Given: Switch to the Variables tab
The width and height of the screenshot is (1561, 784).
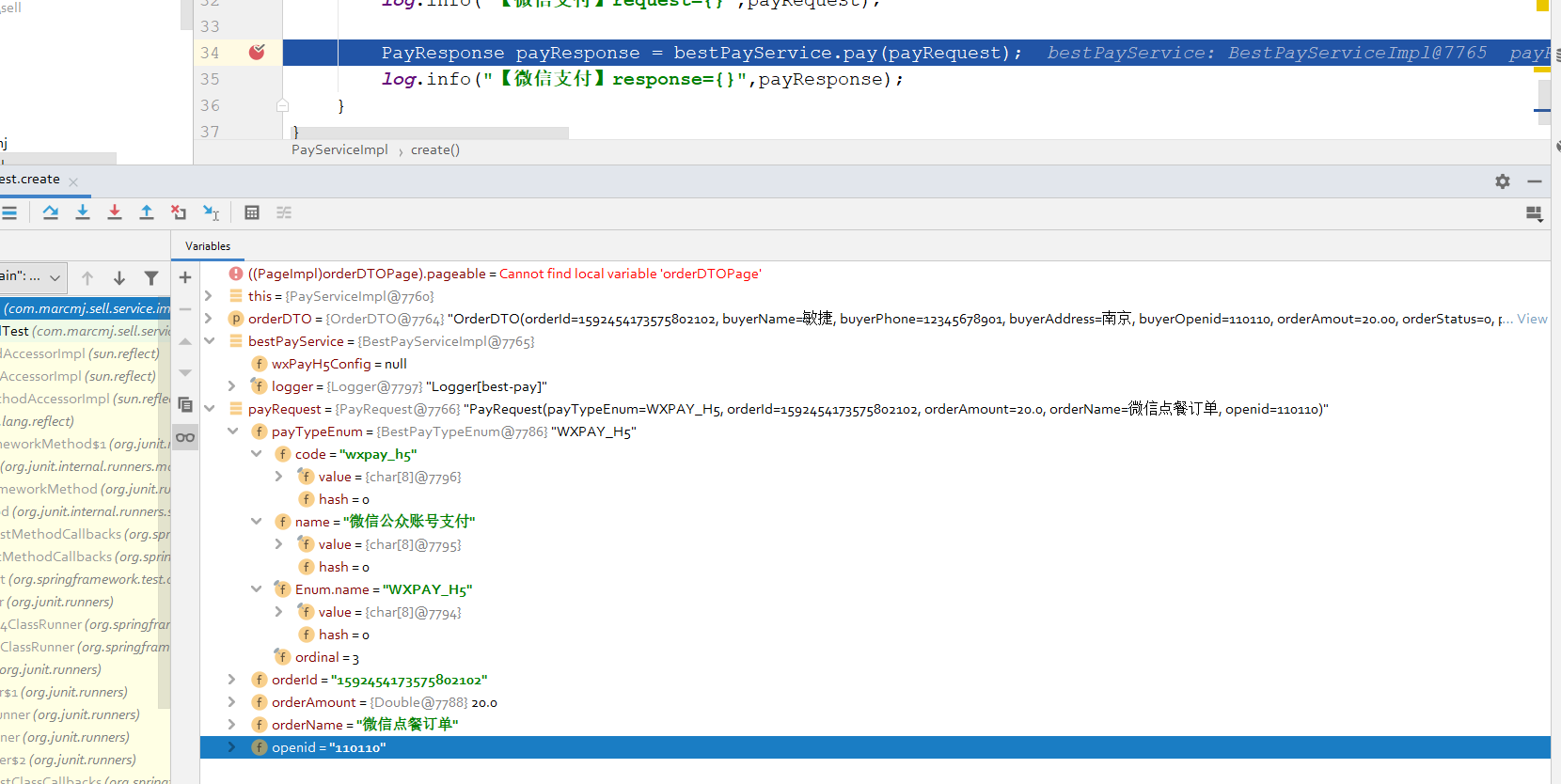Looking at the screenshot, I should click(x=208, y=246).
